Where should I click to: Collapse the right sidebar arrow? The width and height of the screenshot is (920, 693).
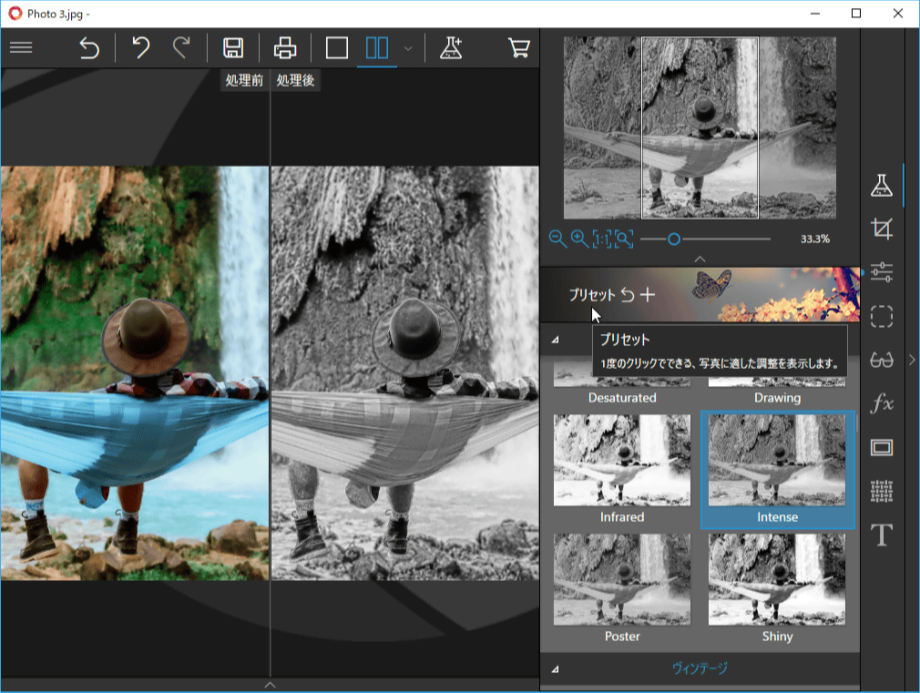pos(912,360)
